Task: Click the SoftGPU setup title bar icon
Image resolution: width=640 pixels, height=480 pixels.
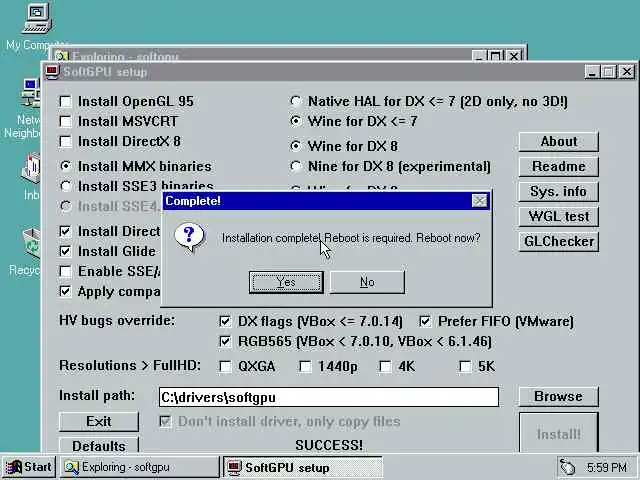Action: point(52,72)
